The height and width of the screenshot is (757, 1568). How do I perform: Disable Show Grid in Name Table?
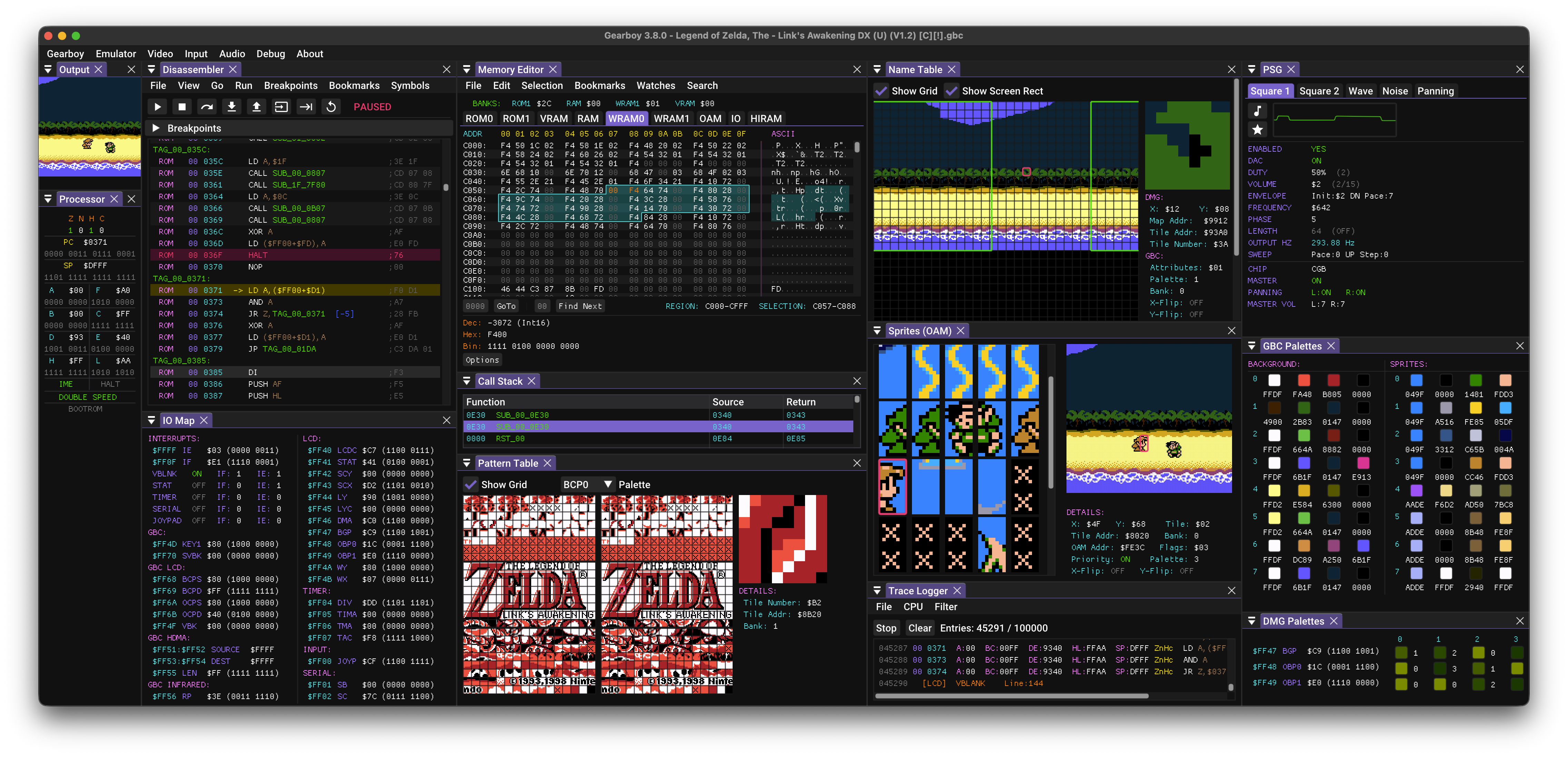click(881, 91)
